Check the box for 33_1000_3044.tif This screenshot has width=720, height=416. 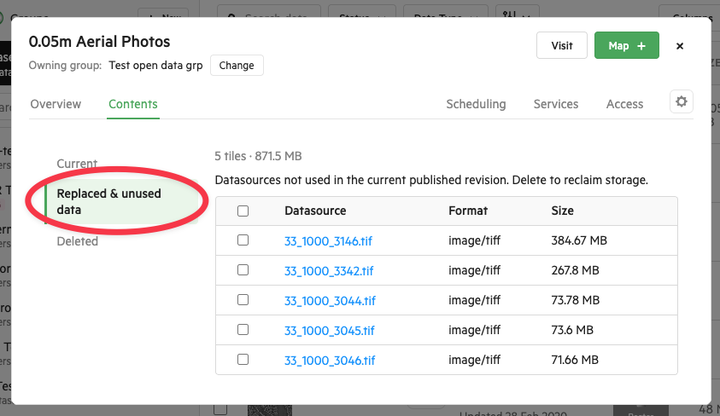243,300
